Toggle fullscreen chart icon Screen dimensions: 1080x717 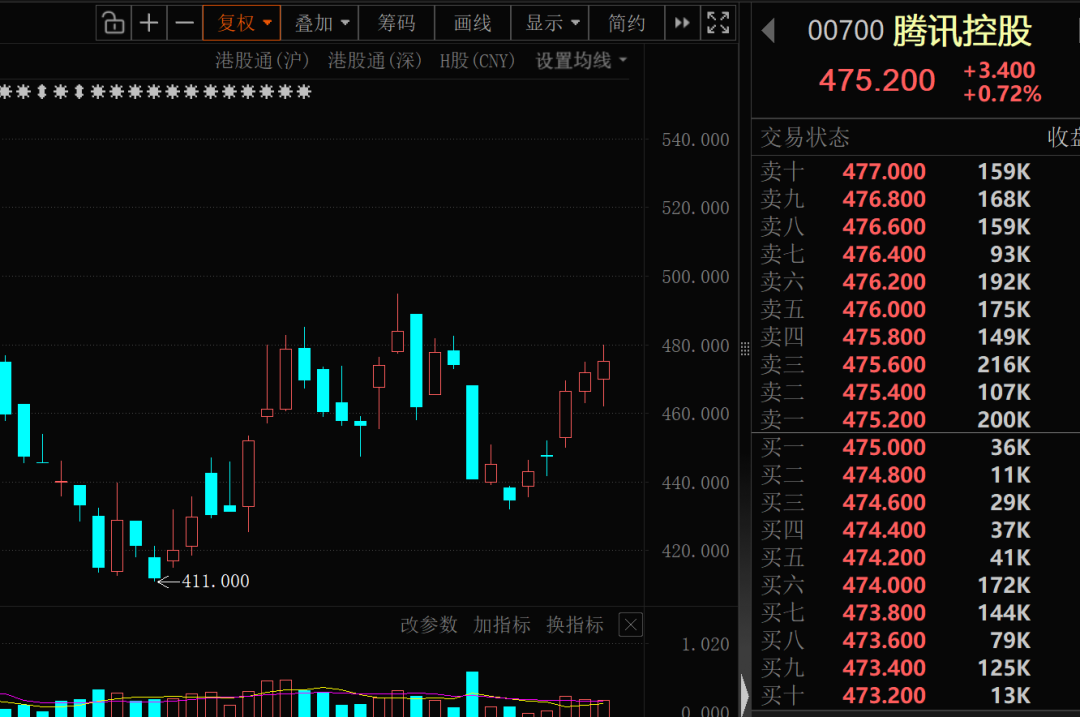point(718,23)
